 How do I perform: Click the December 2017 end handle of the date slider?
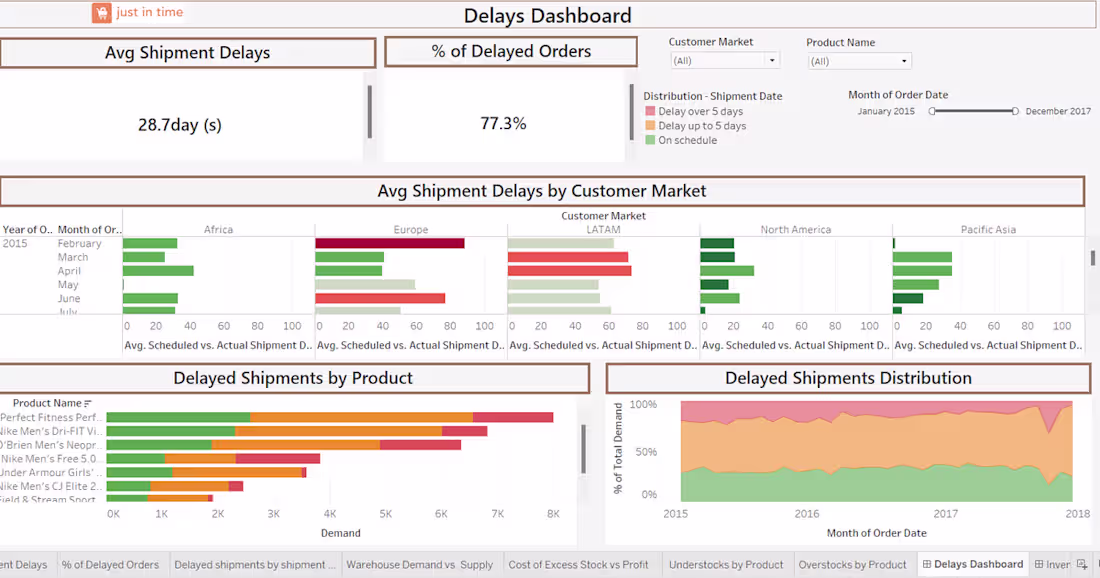[x=1015, y=111]
